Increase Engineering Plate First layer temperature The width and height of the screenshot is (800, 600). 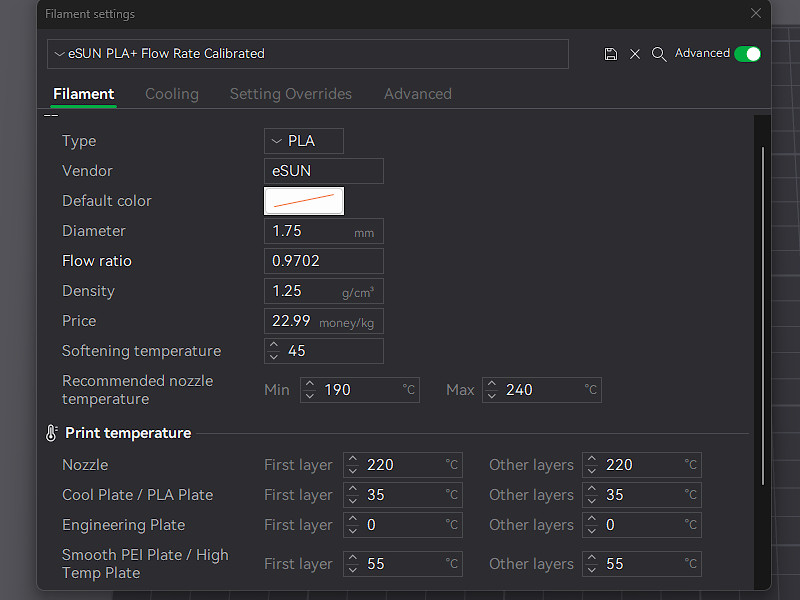tap(353, 519)
